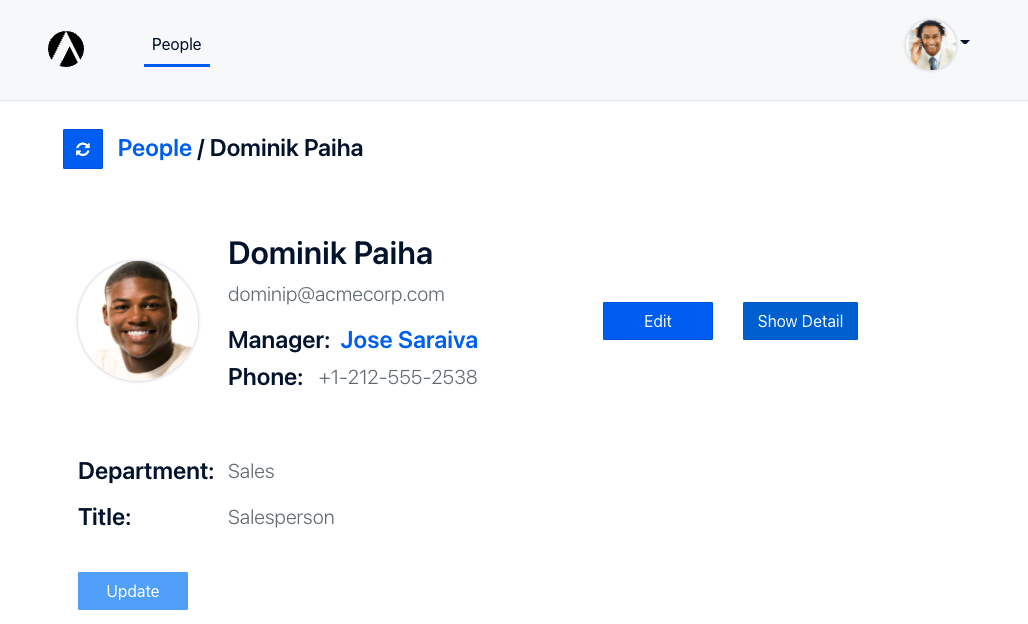Click the Title label
Image resolution: width=1028 pixels, height=624 pixels.
105,517
